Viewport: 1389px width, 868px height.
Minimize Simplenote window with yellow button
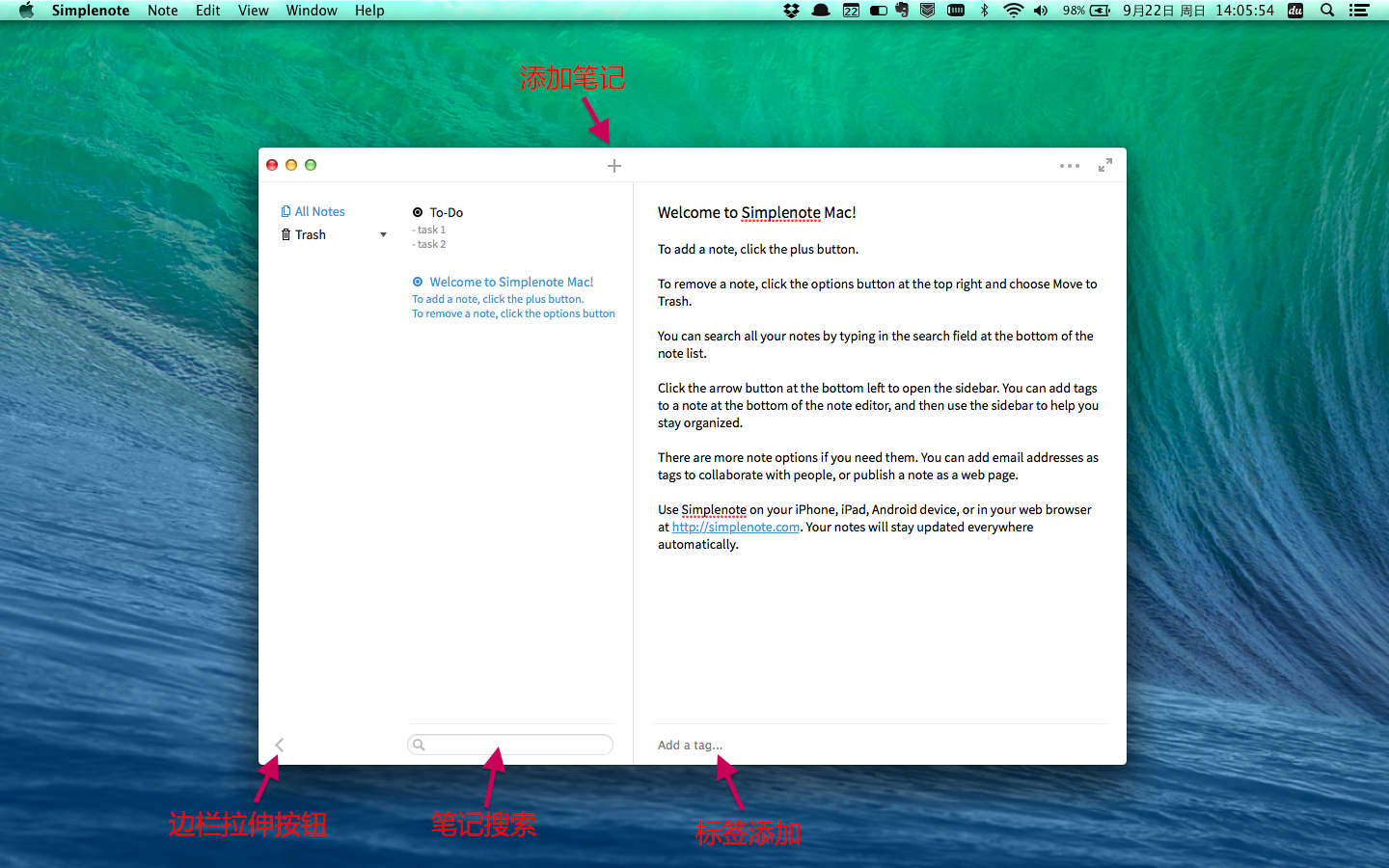(x=291, y=165)
